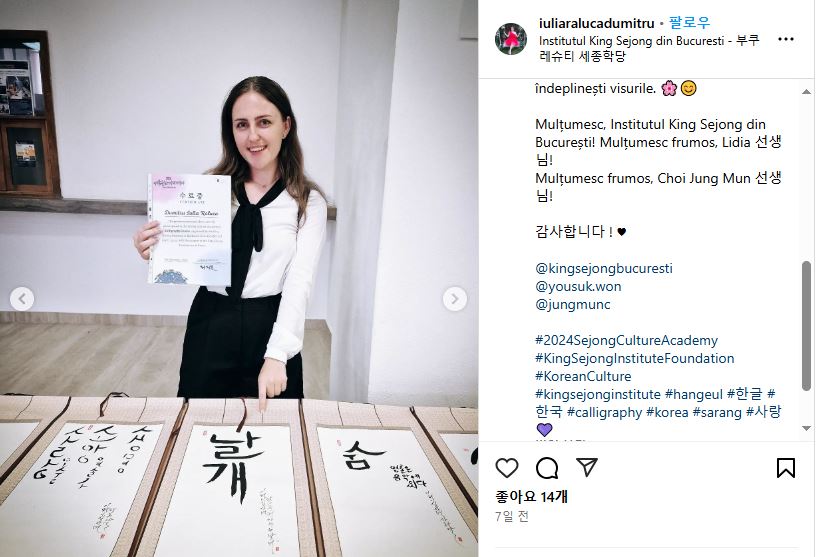The height and width of the screenshot is (557, 818).
Task: Open iuliaralucadumitru username link
Action: (x=597, y=23)
